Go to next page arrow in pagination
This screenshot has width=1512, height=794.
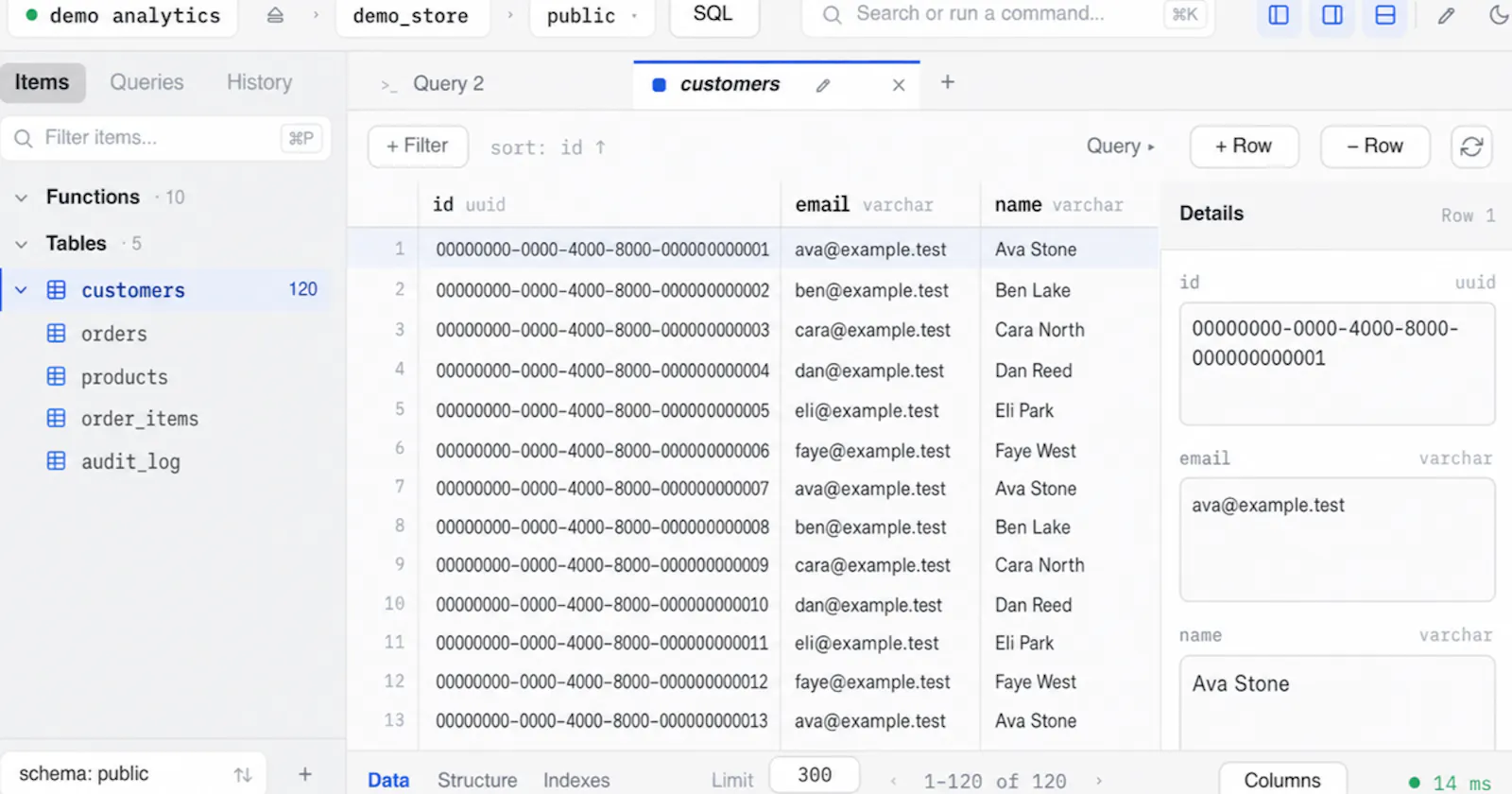point(1099,781)
